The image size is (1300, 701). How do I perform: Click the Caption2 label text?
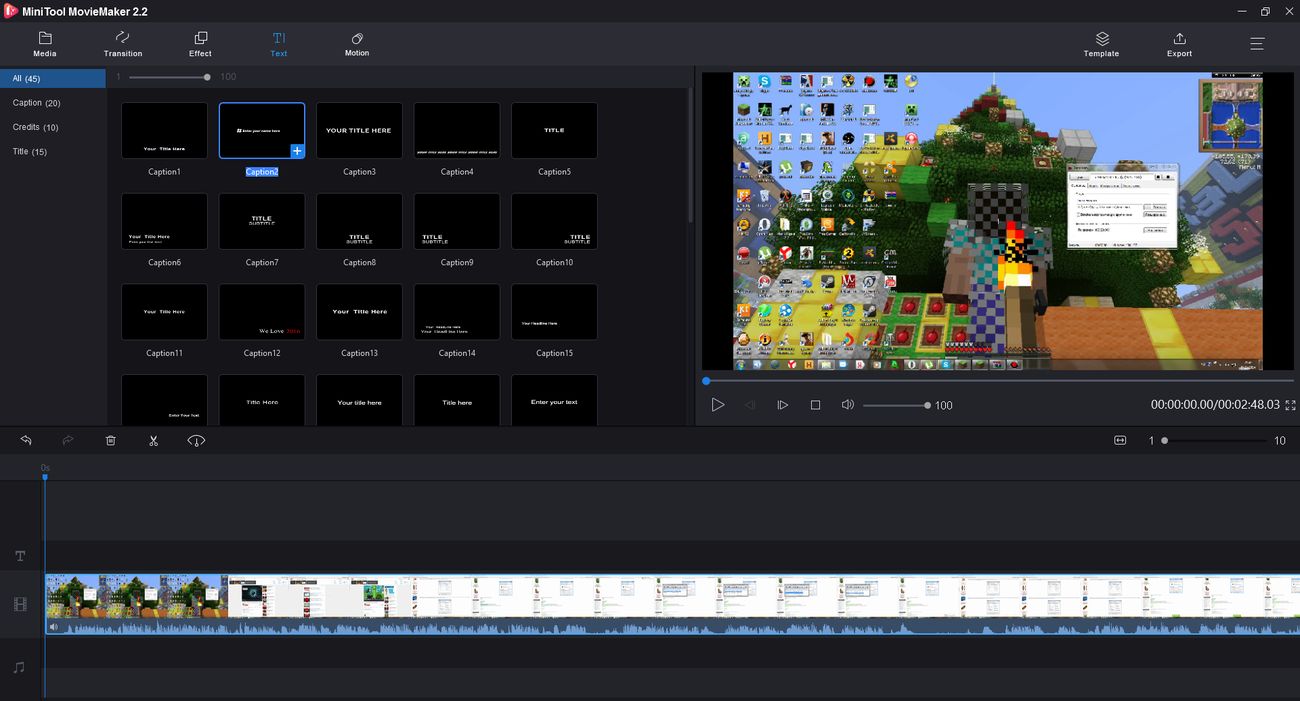point(262,172)
